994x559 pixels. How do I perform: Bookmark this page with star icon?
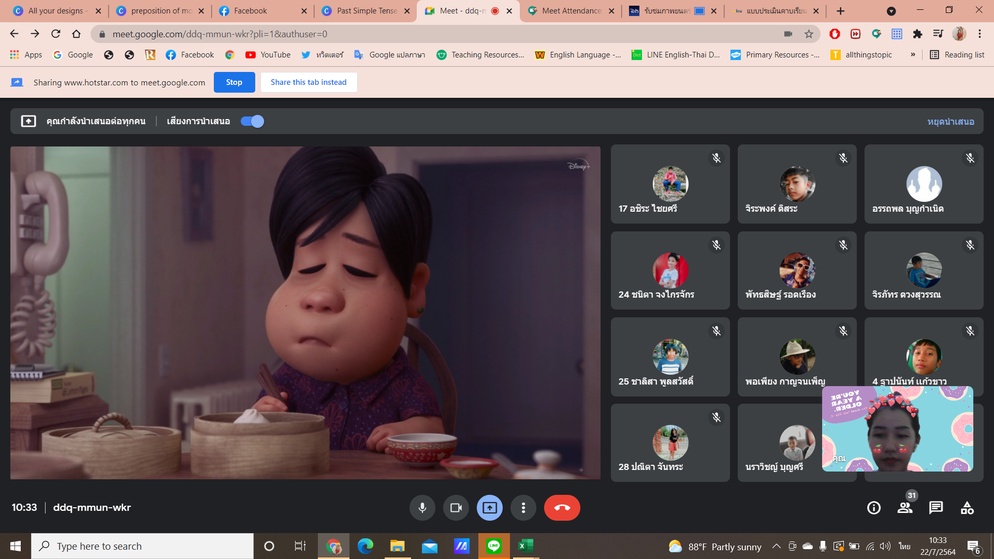[x=808, y=34]
